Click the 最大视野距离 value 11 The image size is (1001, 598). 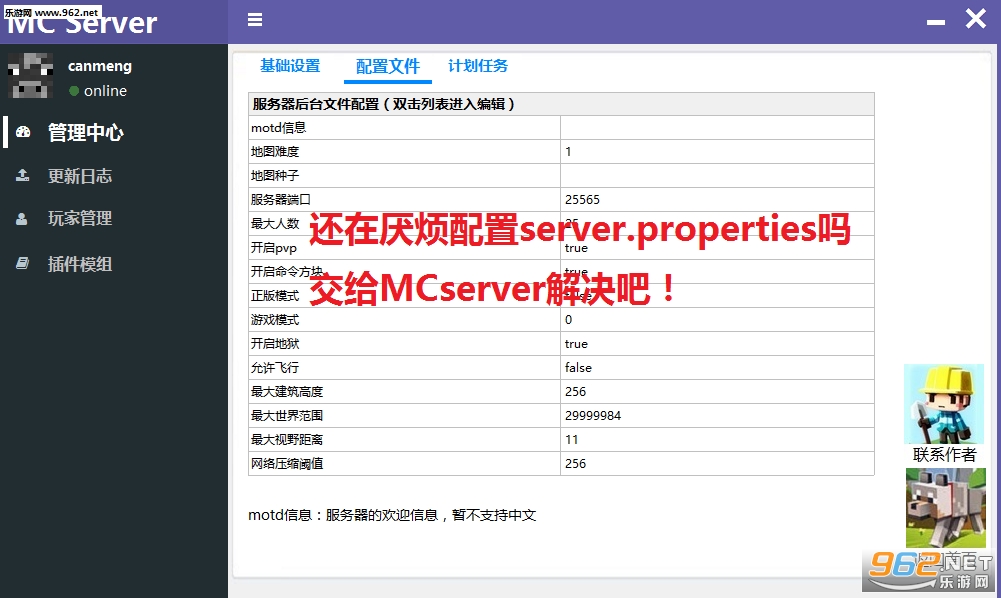click(x=571, y=440)
